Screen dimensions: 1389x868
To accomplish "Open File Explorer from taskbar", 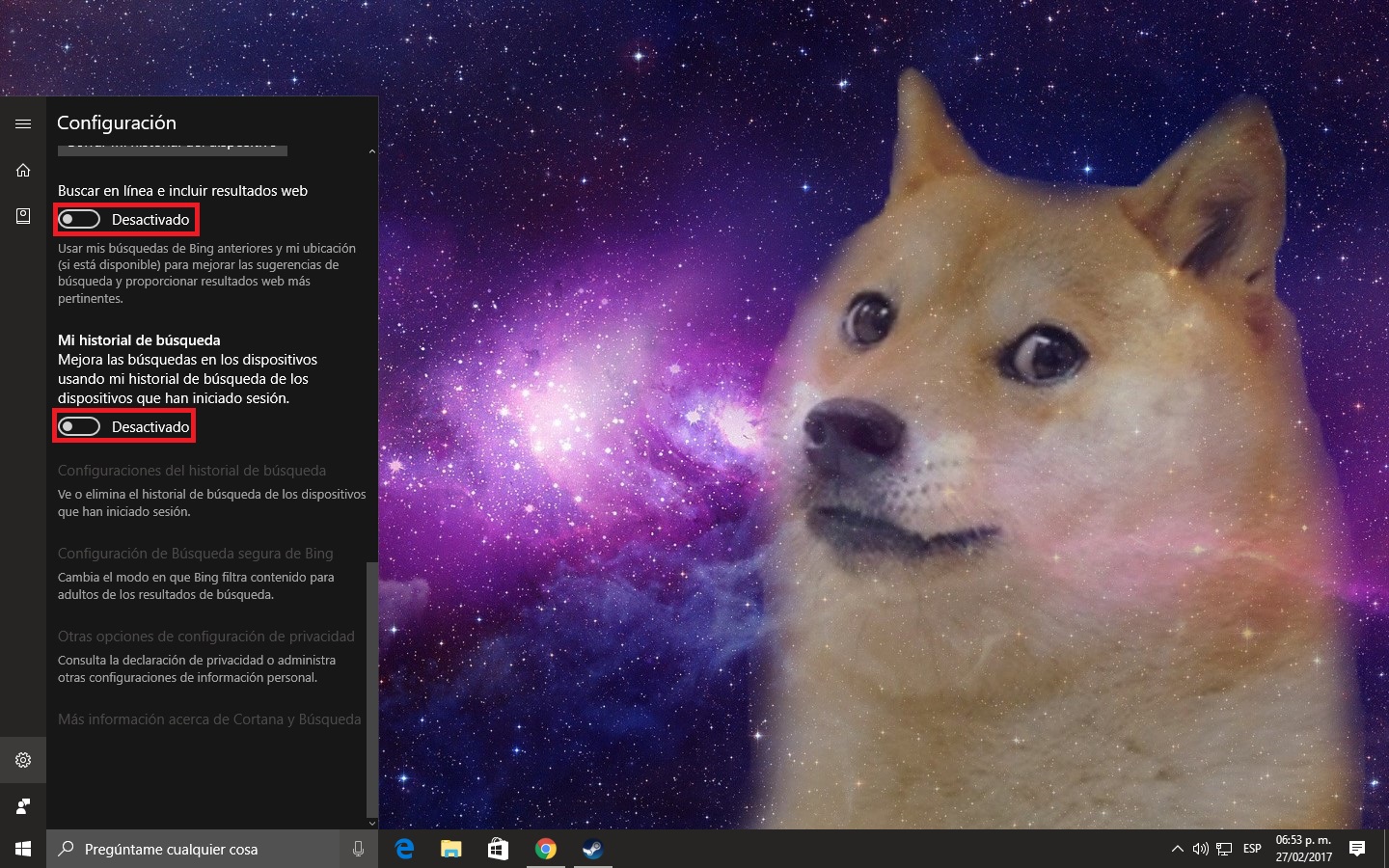I will click(x=450, y=849).
